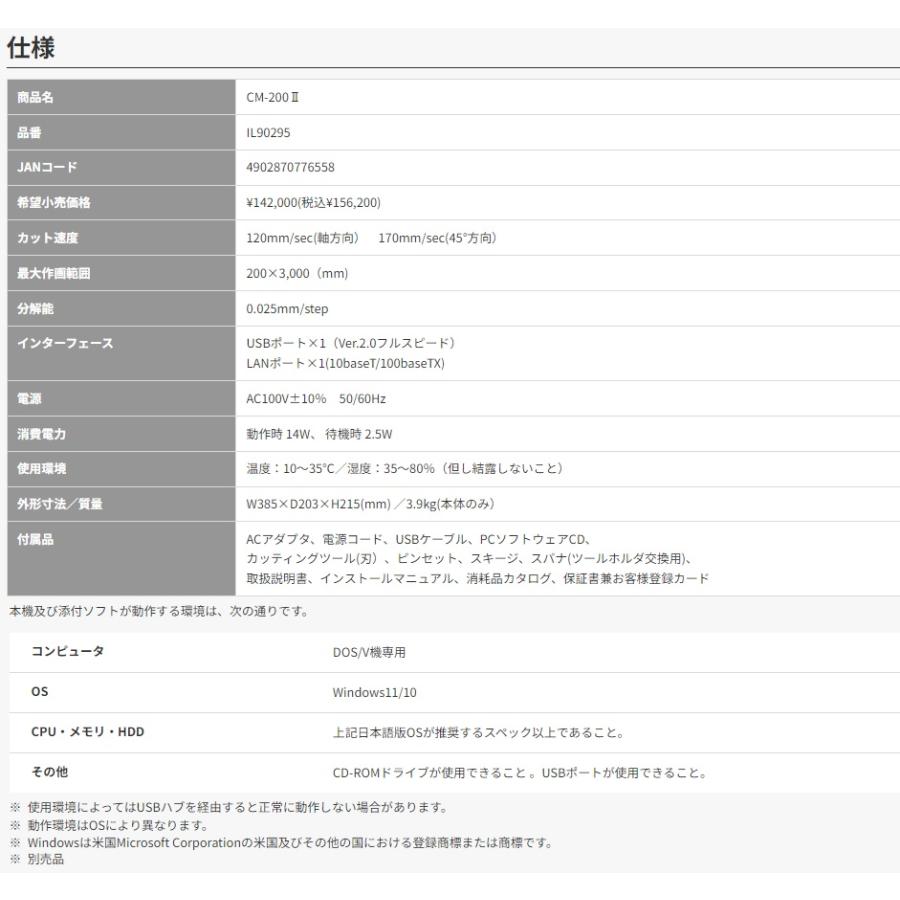Click the 希望小売価格 label
This screenshot has width=900, height=900.
(x=53, y=203)
